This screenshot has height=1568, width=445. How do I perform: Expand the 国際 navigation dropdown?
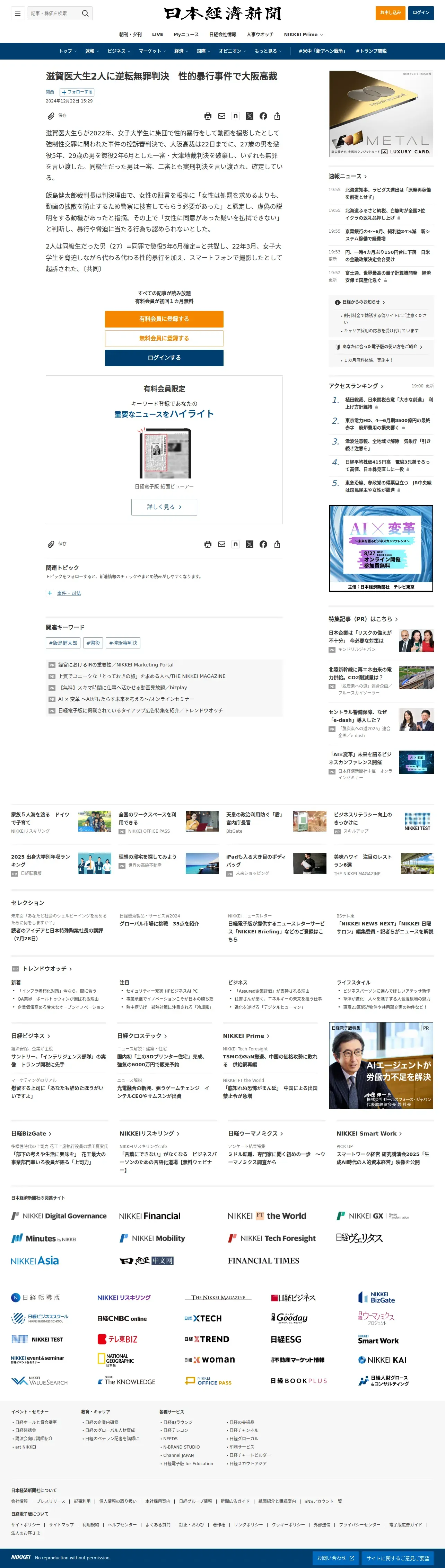(x=203, y=51)
